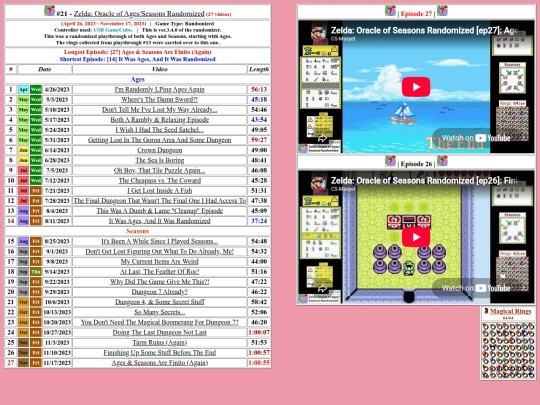Click channel avatar on Episode 27 video
540x405 pixels.
319,35
